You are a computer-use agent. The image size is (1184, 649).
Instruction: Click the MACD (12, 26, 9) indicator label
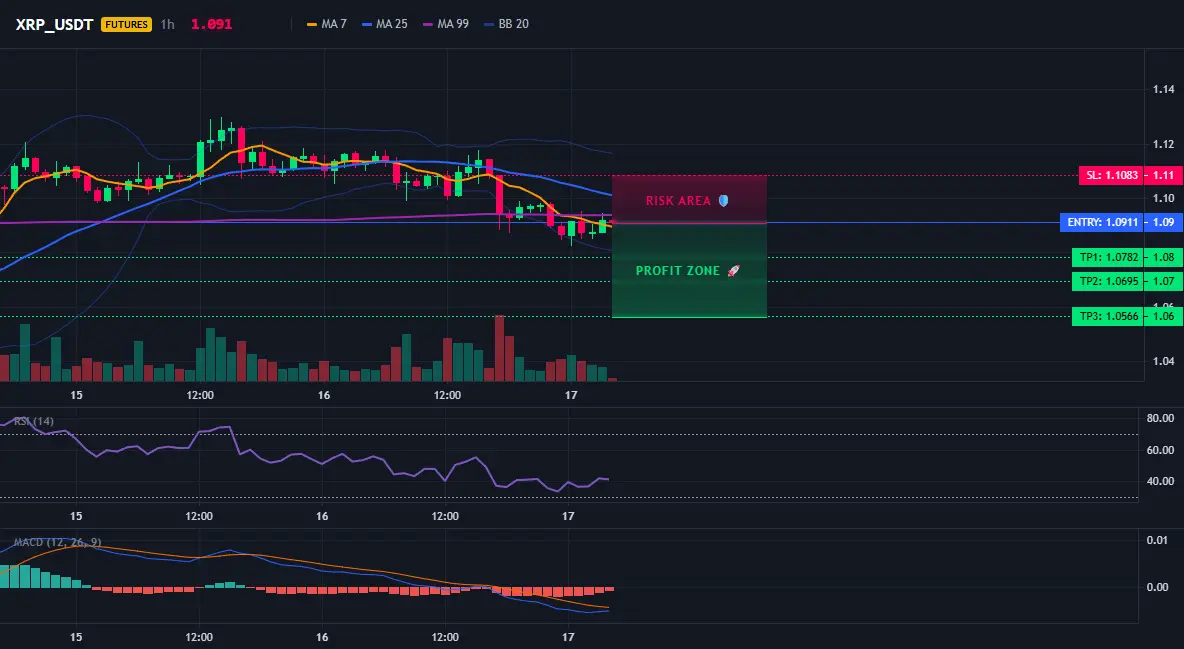(x=57, y=542)
